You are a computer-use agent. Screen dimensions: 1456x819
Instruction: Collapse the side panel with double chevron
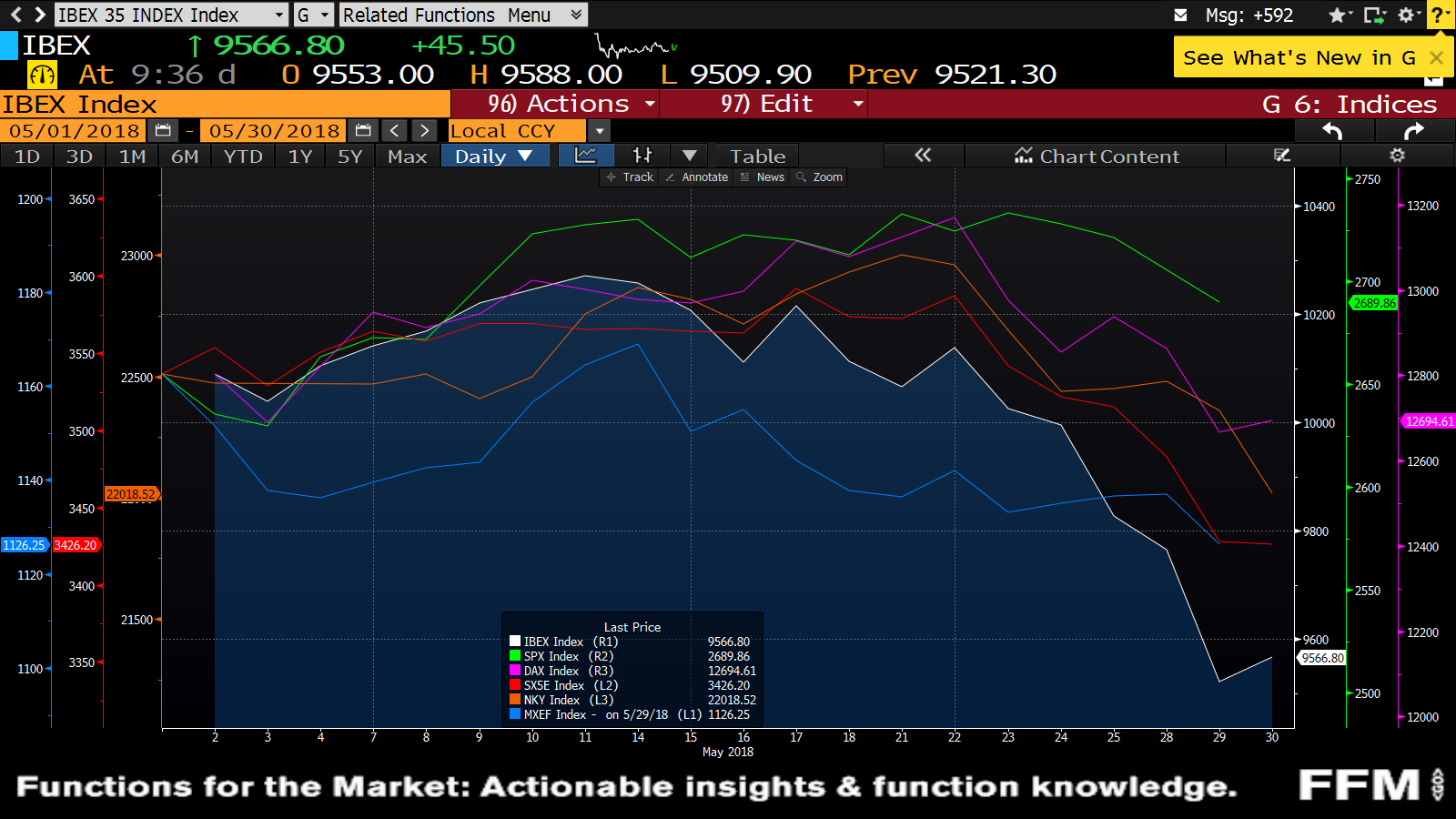(x=923, y=156)
